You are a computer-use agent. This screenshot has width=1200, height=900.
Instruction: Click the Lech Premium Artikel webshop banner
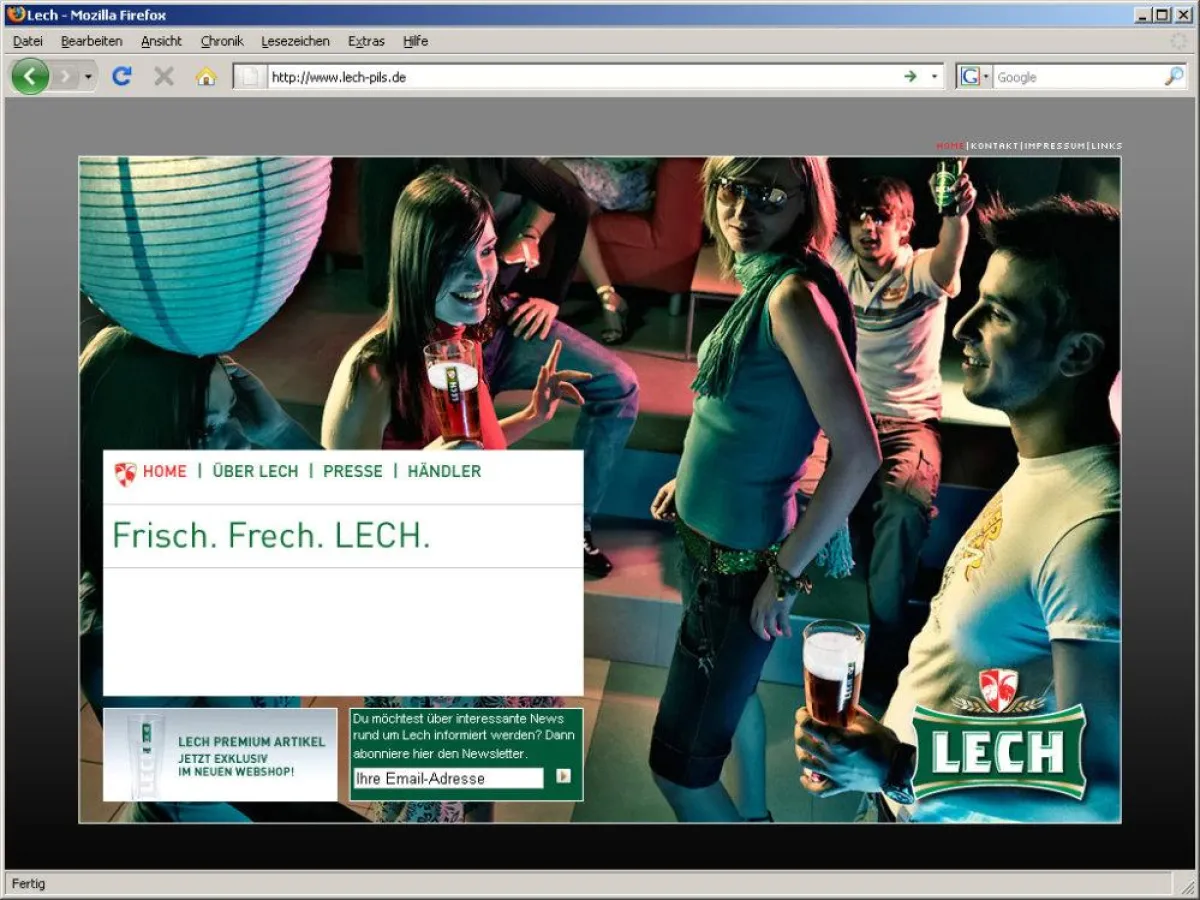(x=222, y=755)
